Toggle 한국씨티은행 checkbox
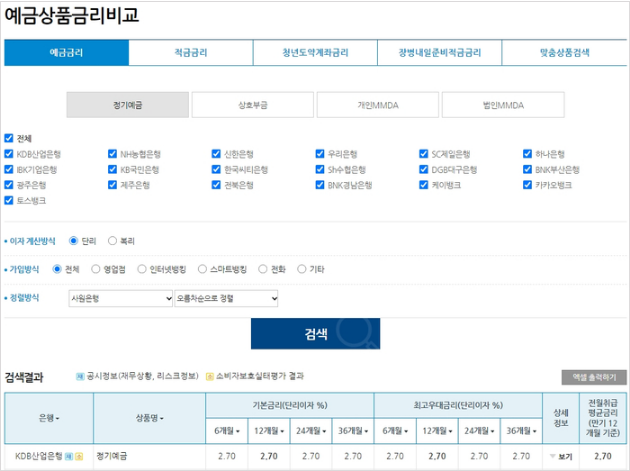Image resolution: width=630 pixels, height=471 pixels. tap(216, 169)
